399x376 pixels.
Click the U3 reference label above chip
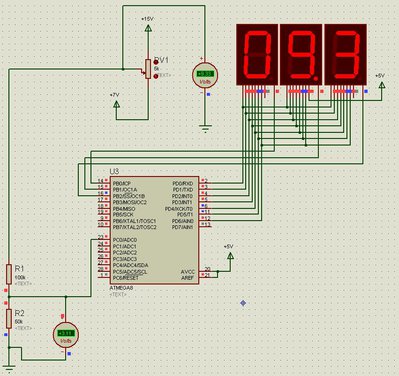(x=114, y=171)
